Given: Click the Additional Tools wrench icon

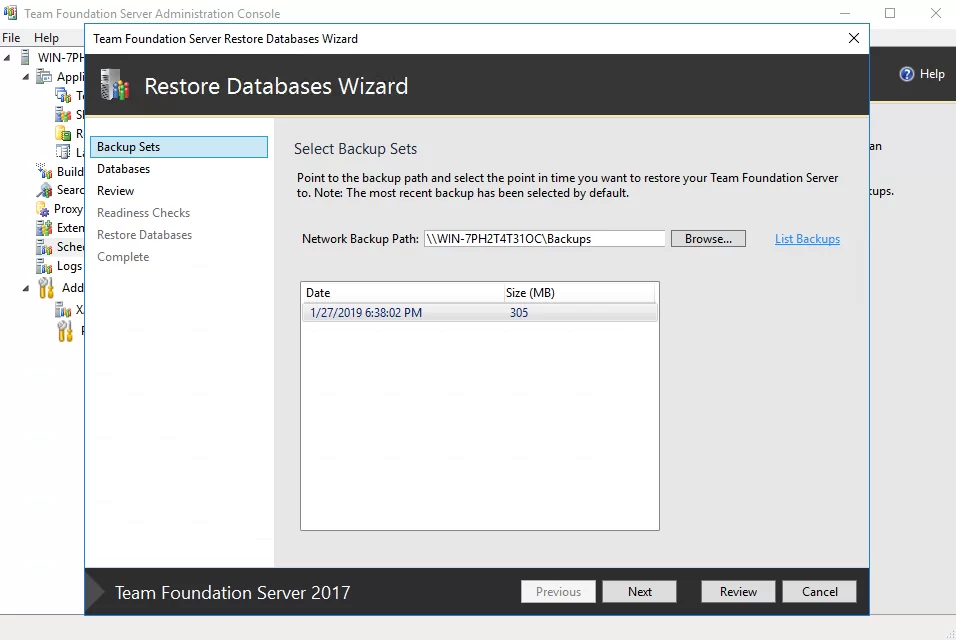Looking at the screenshot, I should pos(46,288).
